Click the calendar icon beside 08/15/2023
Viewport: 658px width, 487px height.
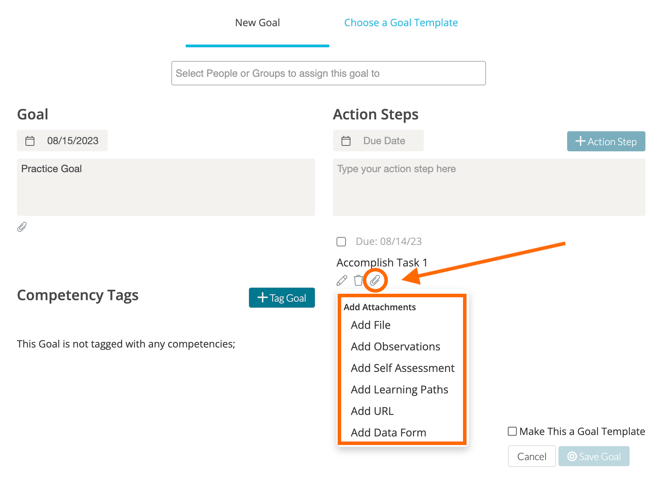(x=30, y=141)
